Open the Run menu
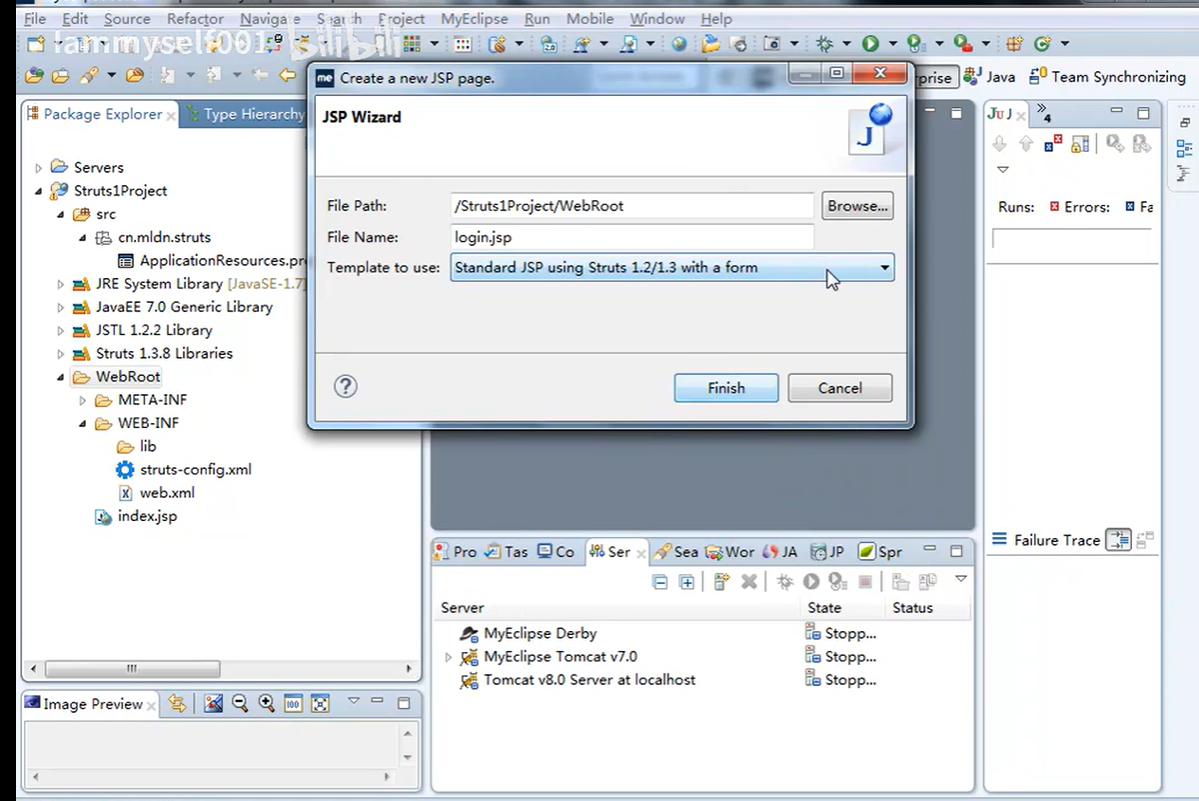This screenshot has width=1199, height=801. point(537,18)
